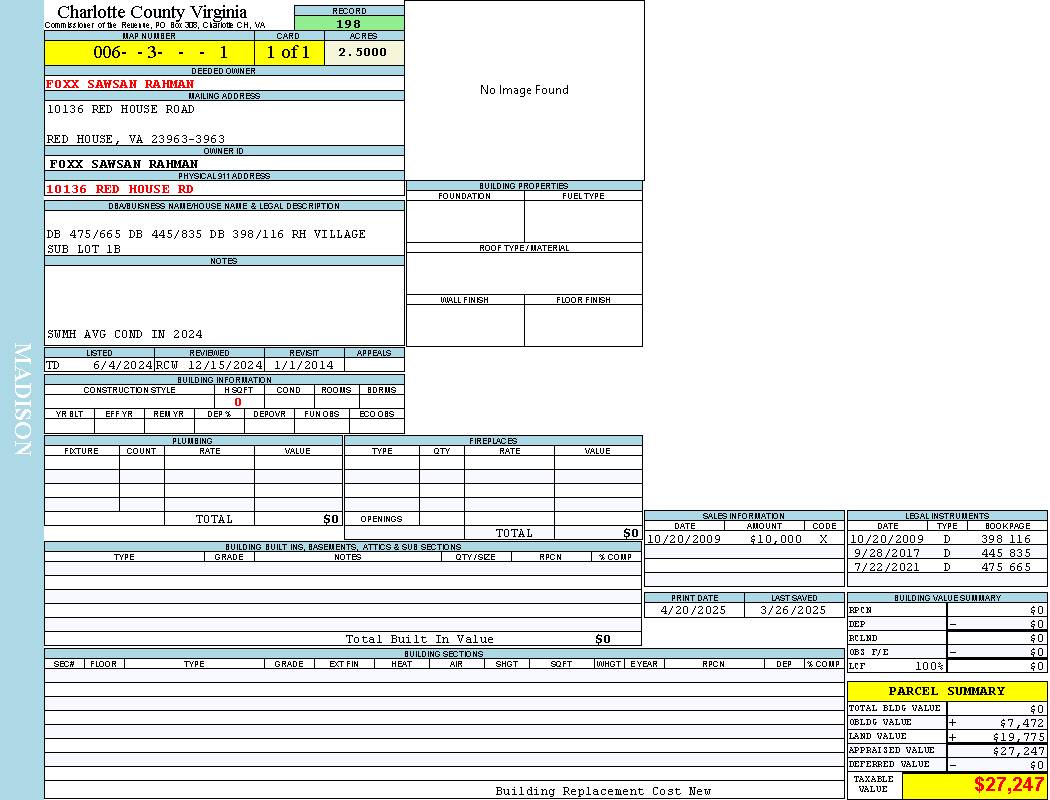This screenshot has height=800, width=1050.
Task: Click the large red taxable value amount
Action: (1009, 785)
